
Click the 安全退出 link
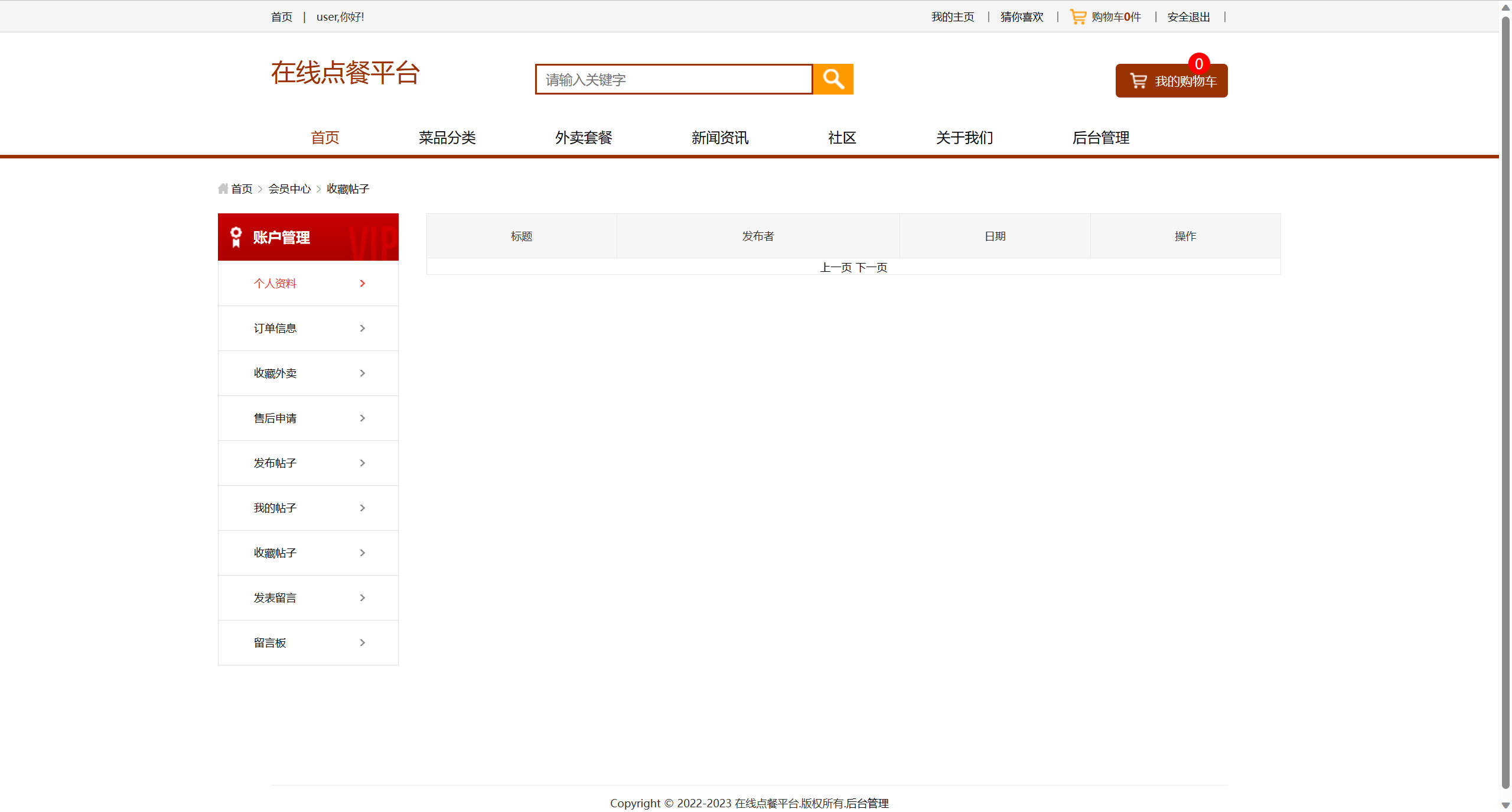coord(1187,17)
